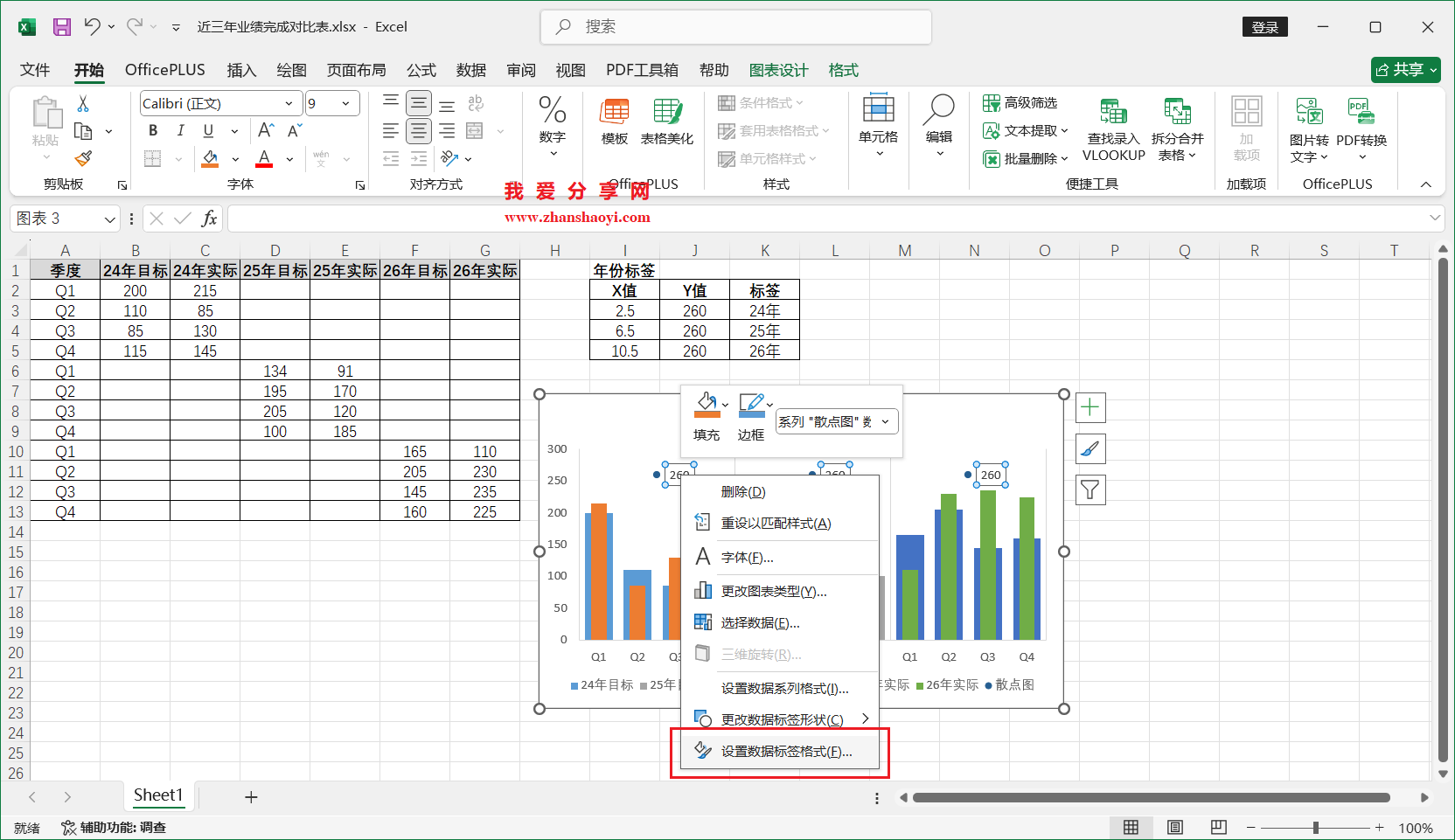Viewport: 1455px width, 840px height.
Task: Click the 拆分合并表格 icon
Action: click(1178, 112)
